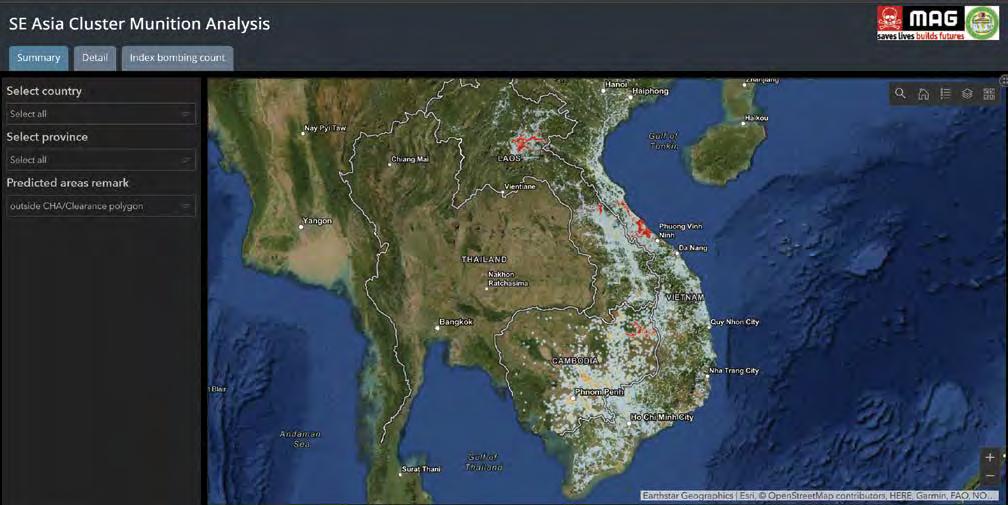Click the Surat Thani map label
This screenshot has width=1008, height=505.
click(x=421, y=469)
